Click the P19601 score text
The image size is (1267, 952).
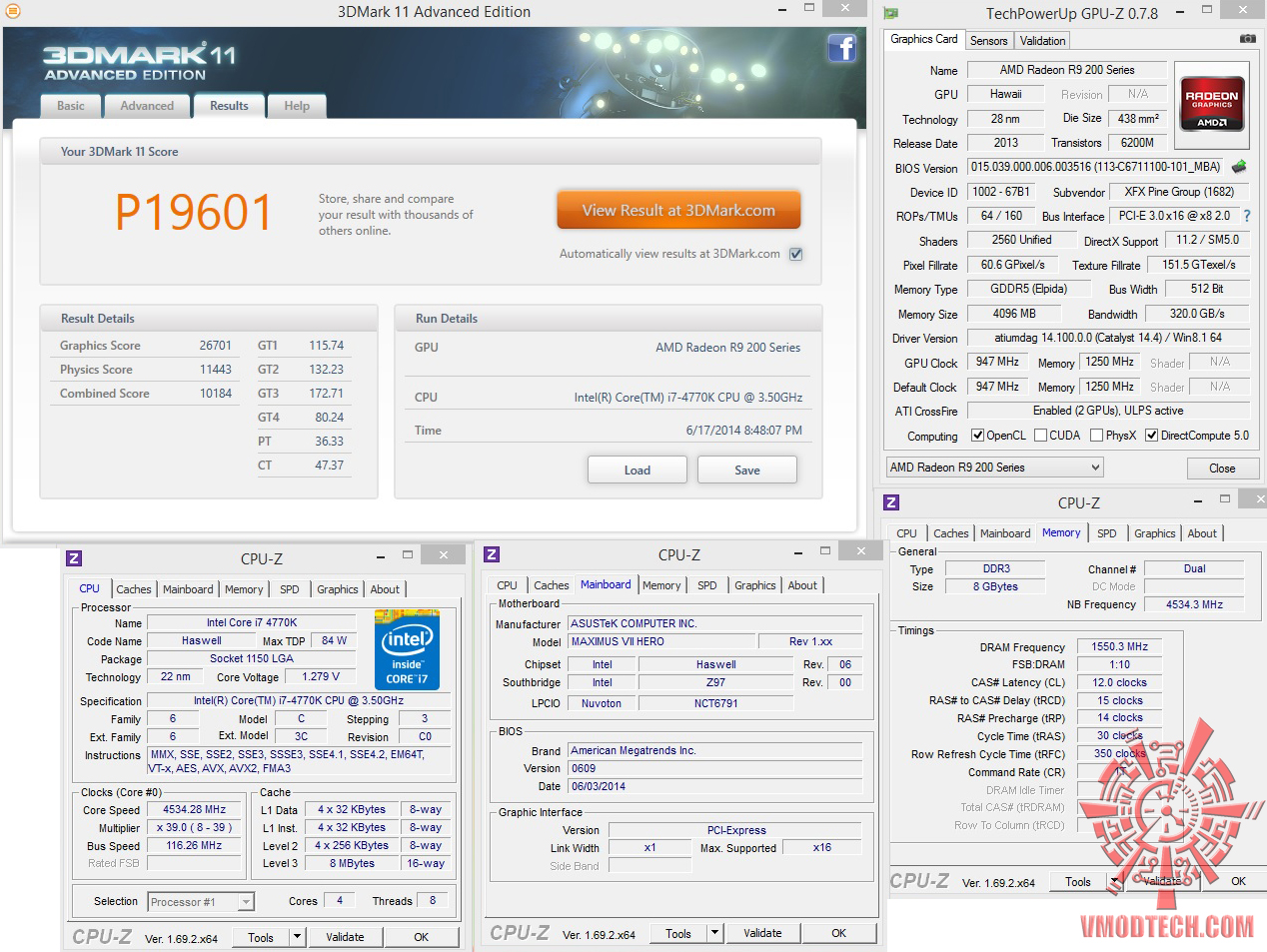(194, 212)
